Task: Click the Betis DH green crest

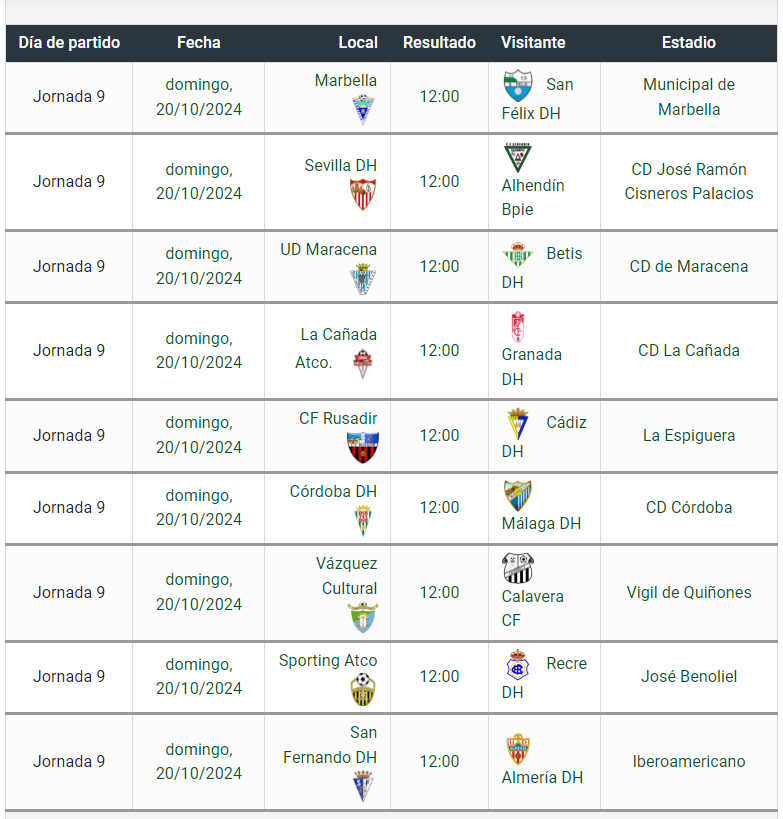Action: coord(518,254)
